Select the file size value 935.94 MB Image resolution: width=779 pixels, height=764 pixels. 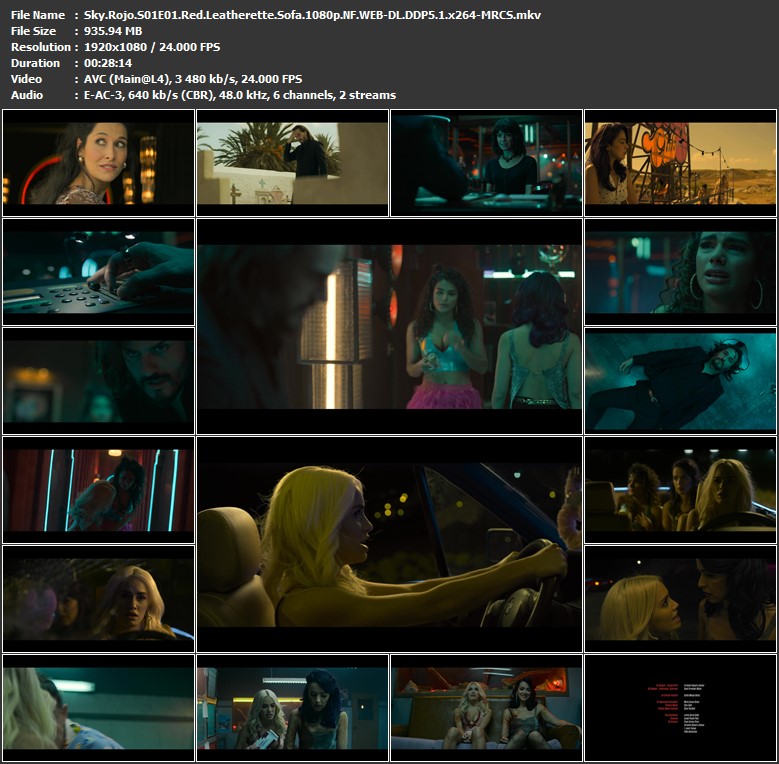coord(113,31)
